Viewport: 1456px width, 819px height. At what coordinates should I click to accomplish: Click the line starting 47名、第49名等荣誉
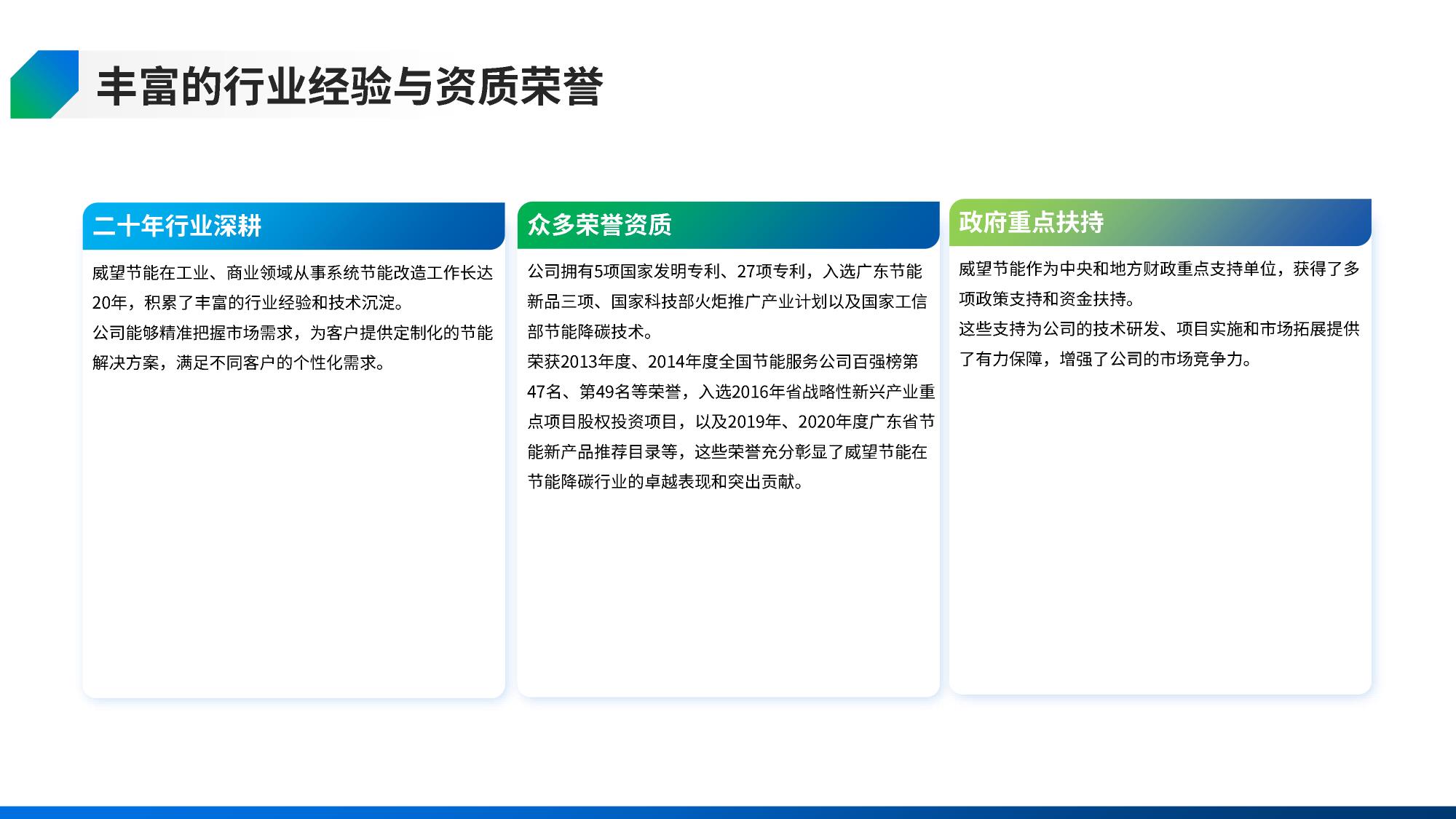click(x=731, y=392)
